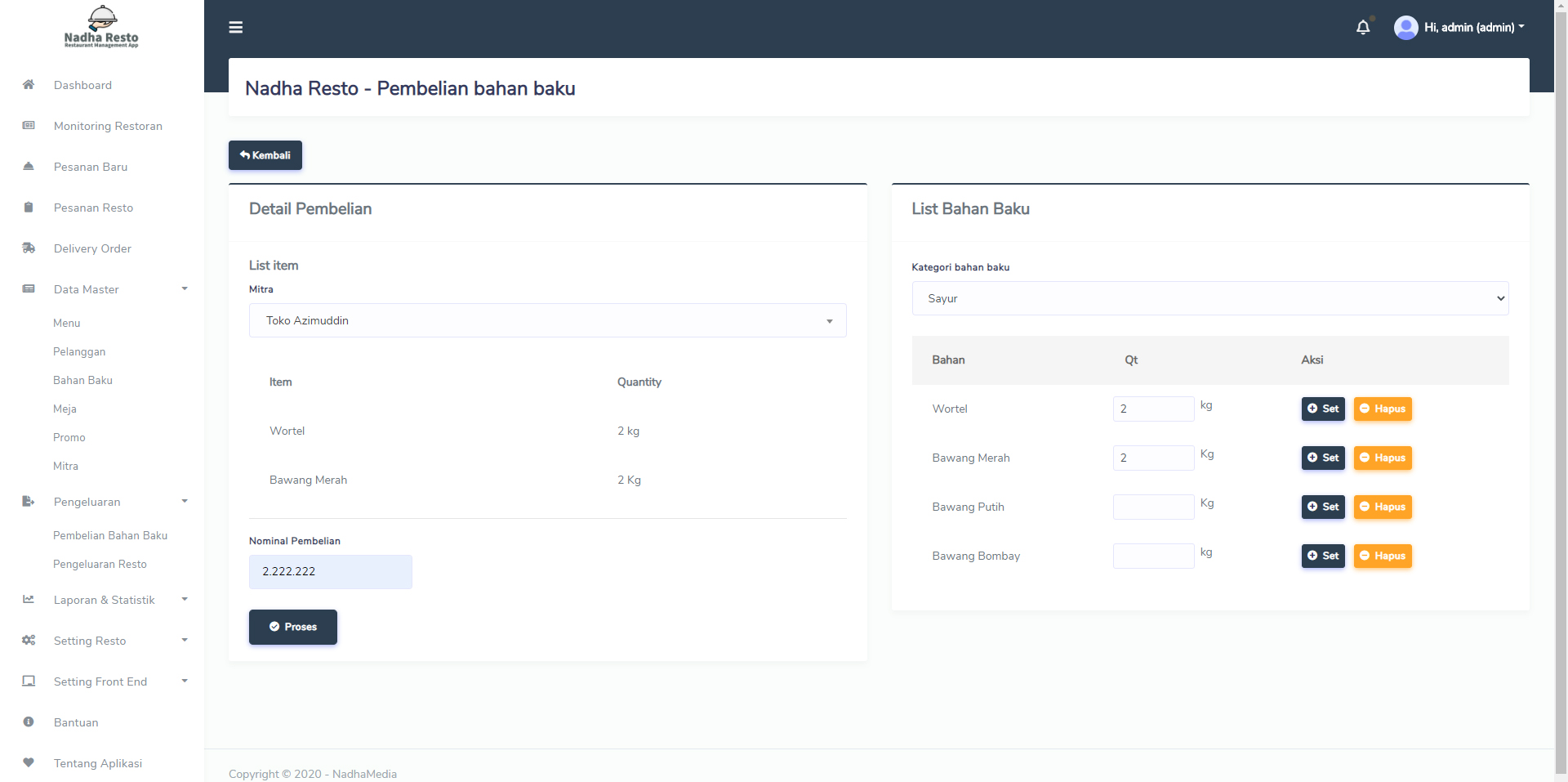Click Hapus for Bawang Merah

(1383, 458)
